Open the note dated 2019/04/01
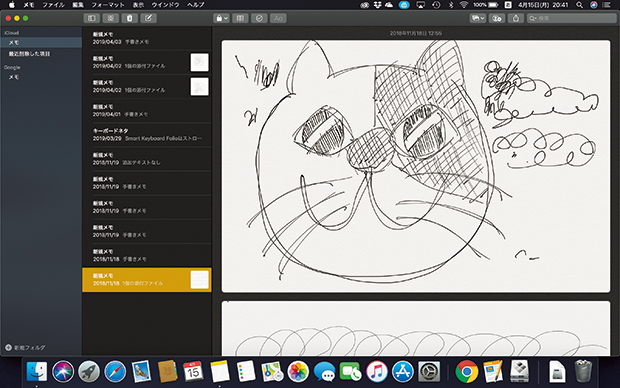The height and width of the screenshot is (388, 620). point(147,110)
